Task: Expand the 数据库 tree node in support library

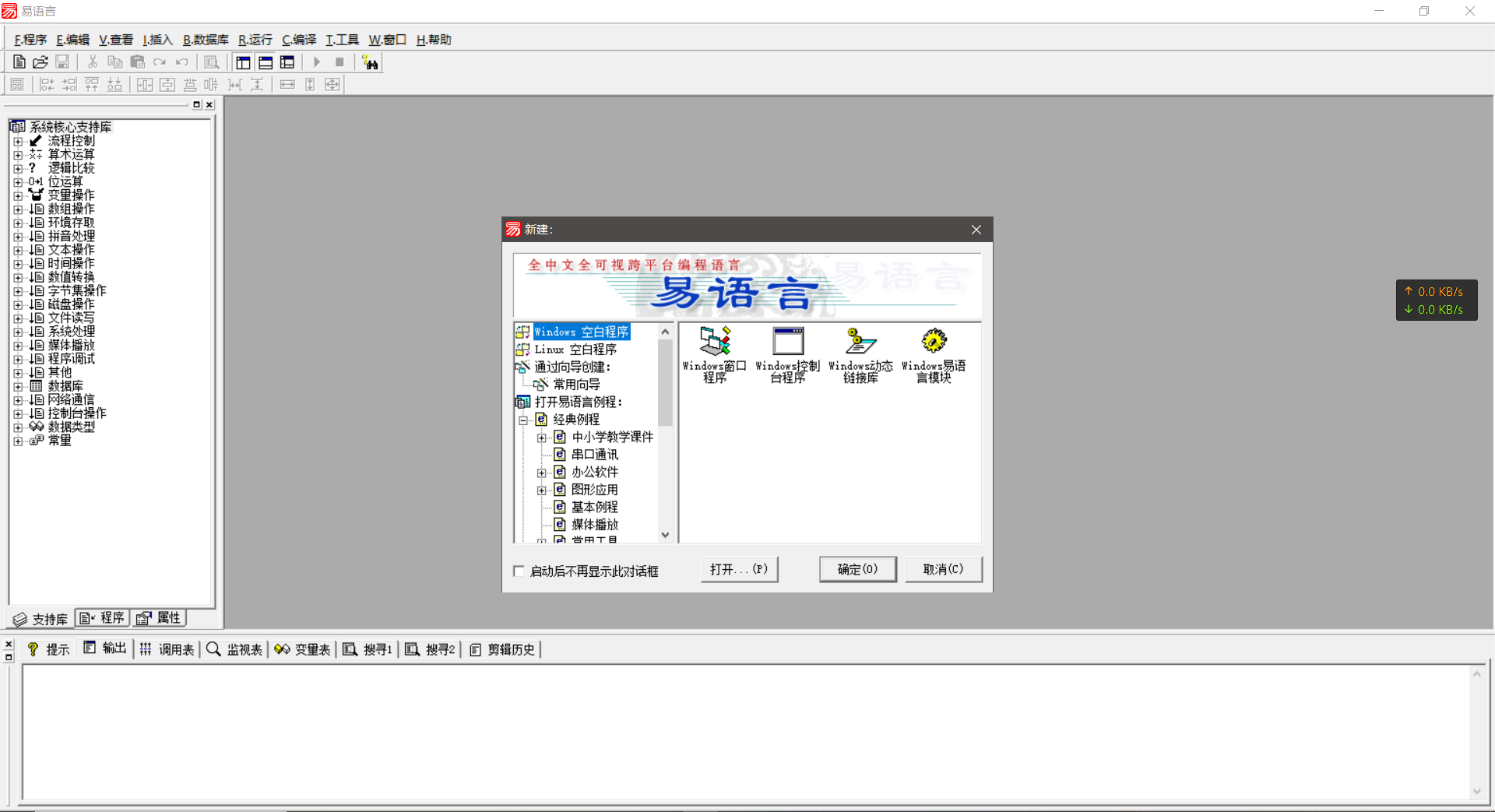Action: coord(18,386)
